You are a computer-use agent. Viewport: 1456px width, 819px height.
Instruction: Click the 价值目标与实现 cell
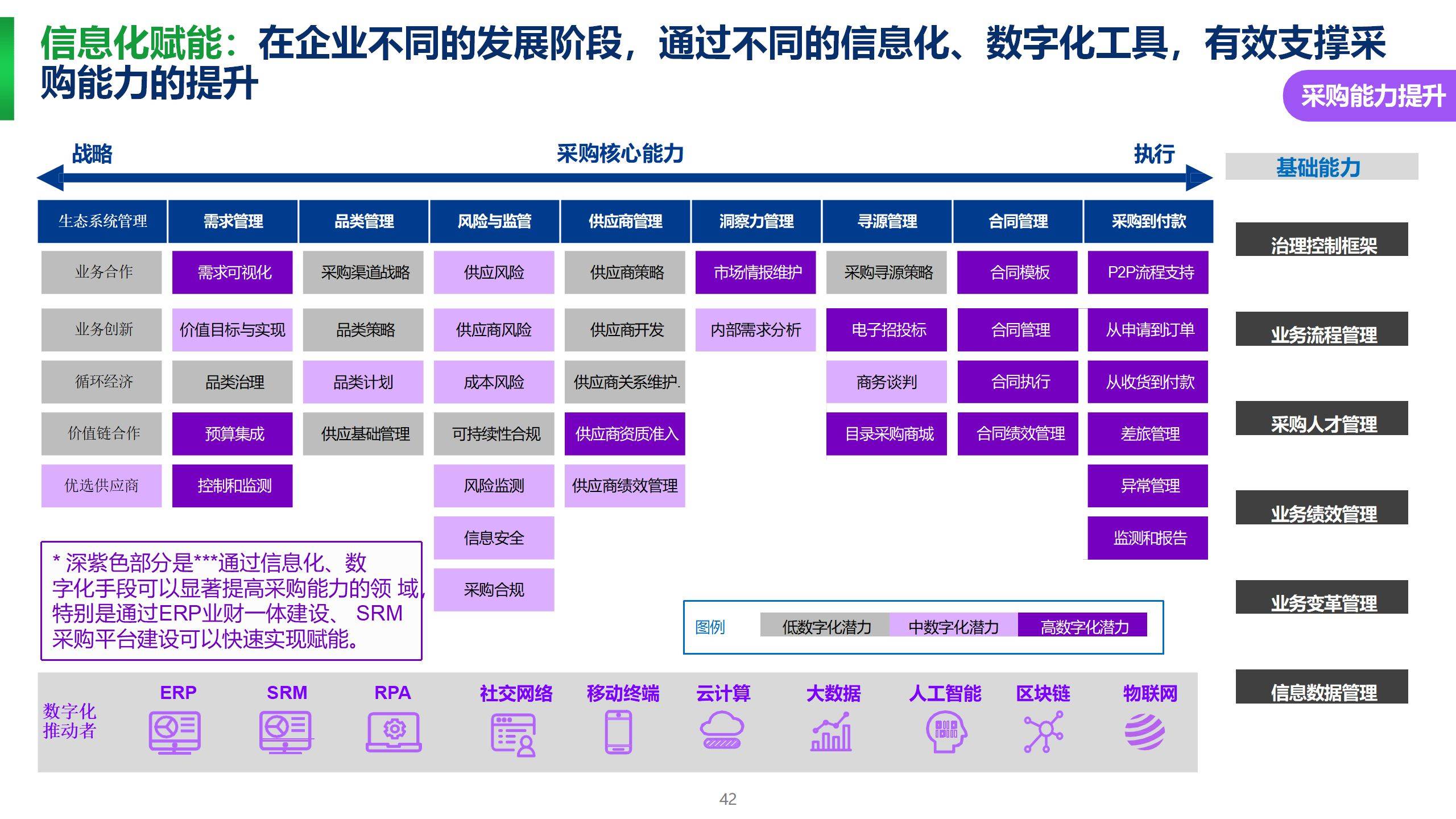click(x=233, y=330)
